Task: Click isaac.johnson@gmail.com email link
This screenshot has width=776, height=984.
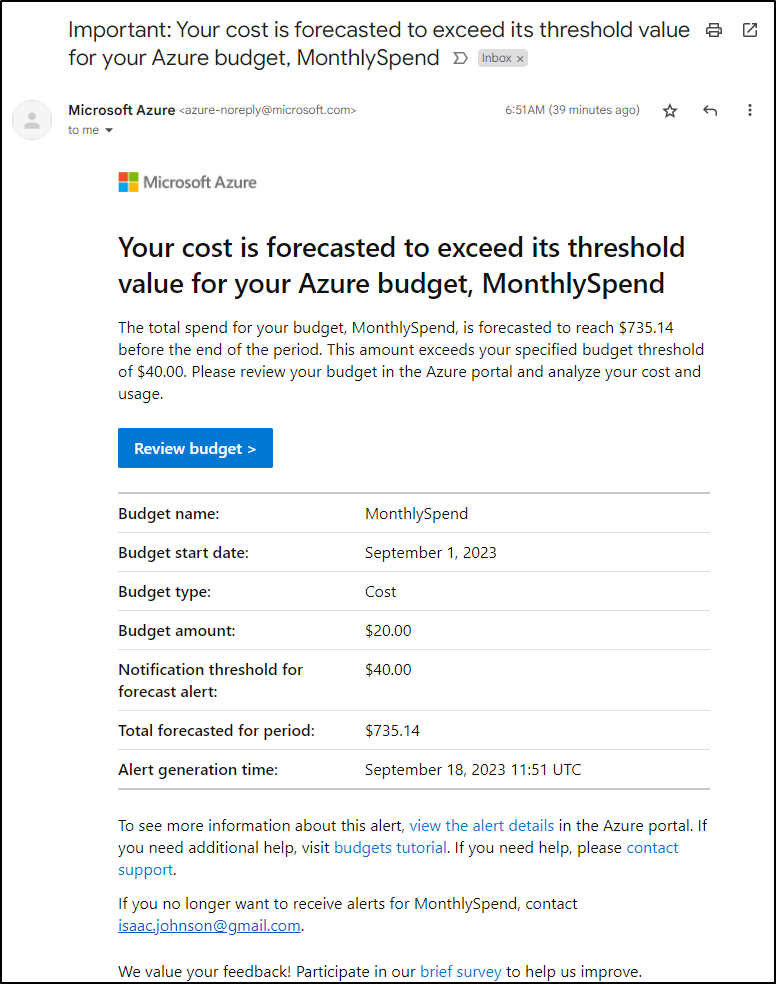Action: 209,926
